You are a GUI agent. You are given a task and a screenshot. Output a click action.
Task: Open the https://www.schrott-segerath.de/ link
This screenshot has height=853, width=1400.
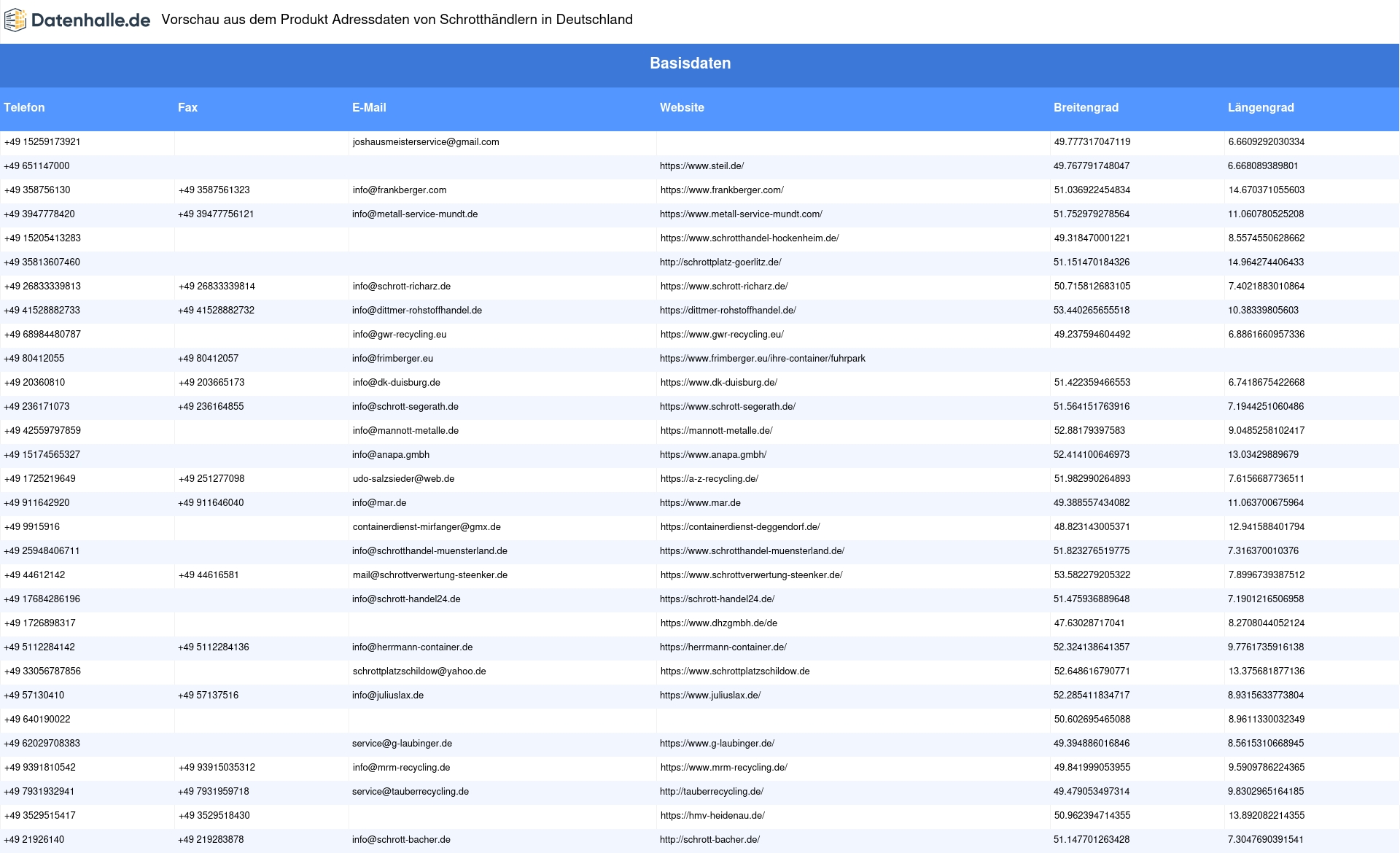[728, 407]
